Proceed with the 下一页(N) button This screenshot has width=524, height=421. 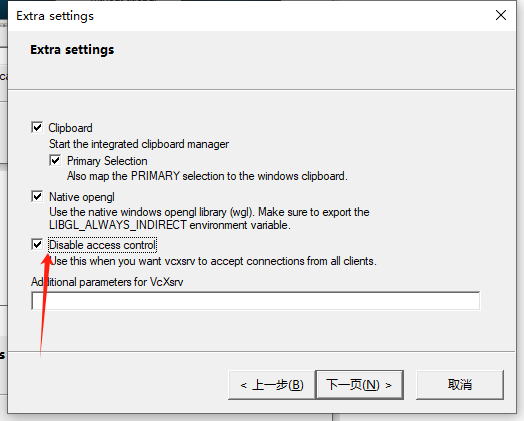coord(360,385)
